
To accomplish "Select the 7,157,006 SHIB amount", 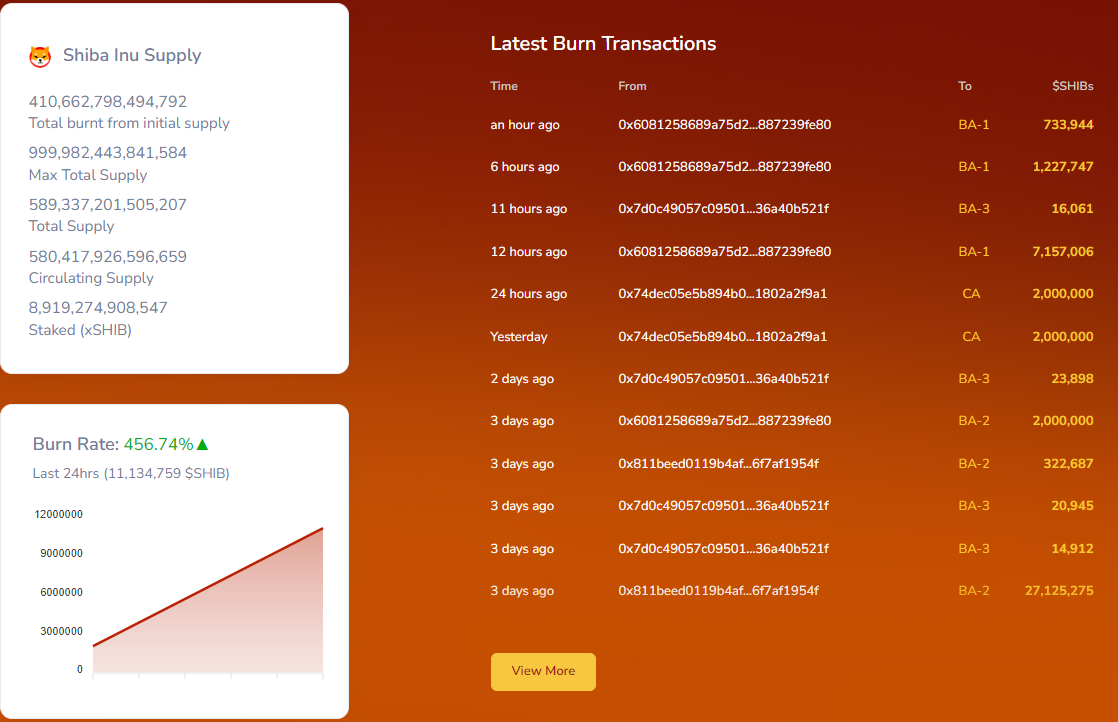I will click(1062, 252).
